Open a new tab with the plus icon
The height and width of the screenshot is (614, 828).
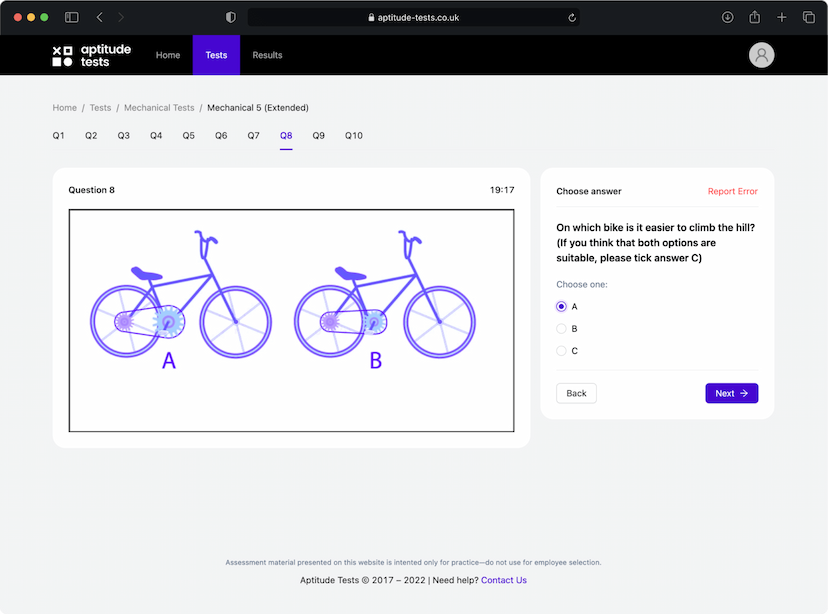pos(782,17)
